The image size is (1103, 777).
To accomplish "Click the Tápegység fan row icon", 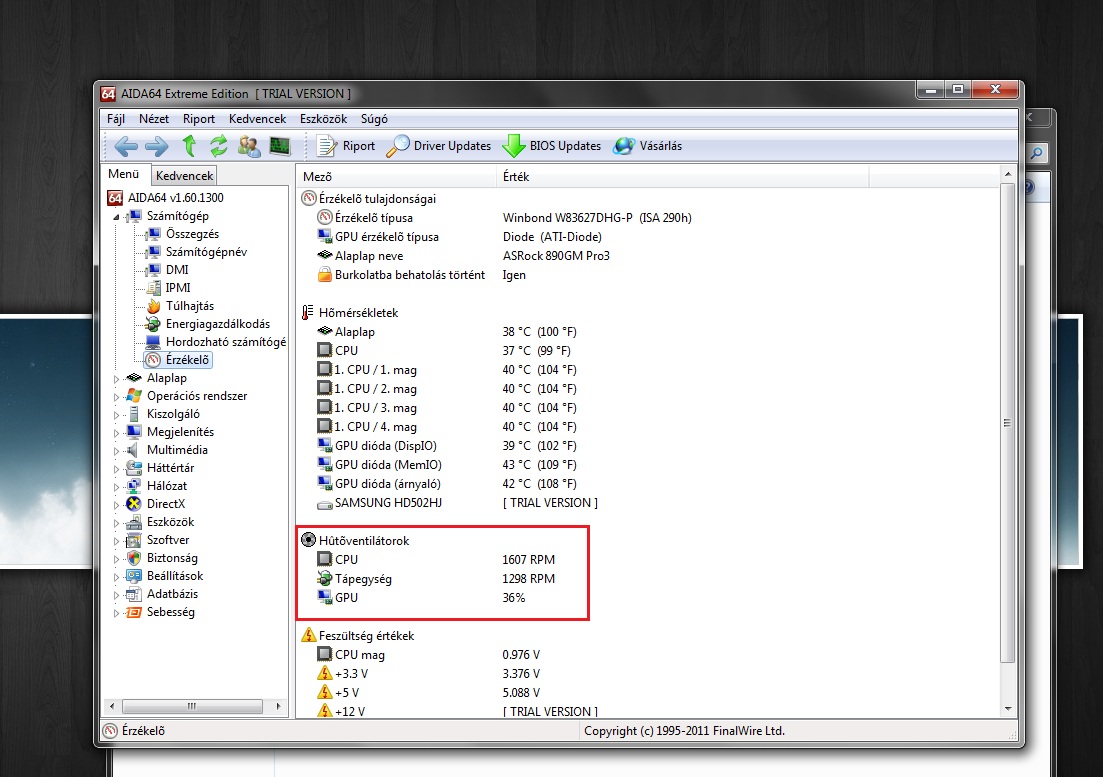I will click(x=324, y=578).
